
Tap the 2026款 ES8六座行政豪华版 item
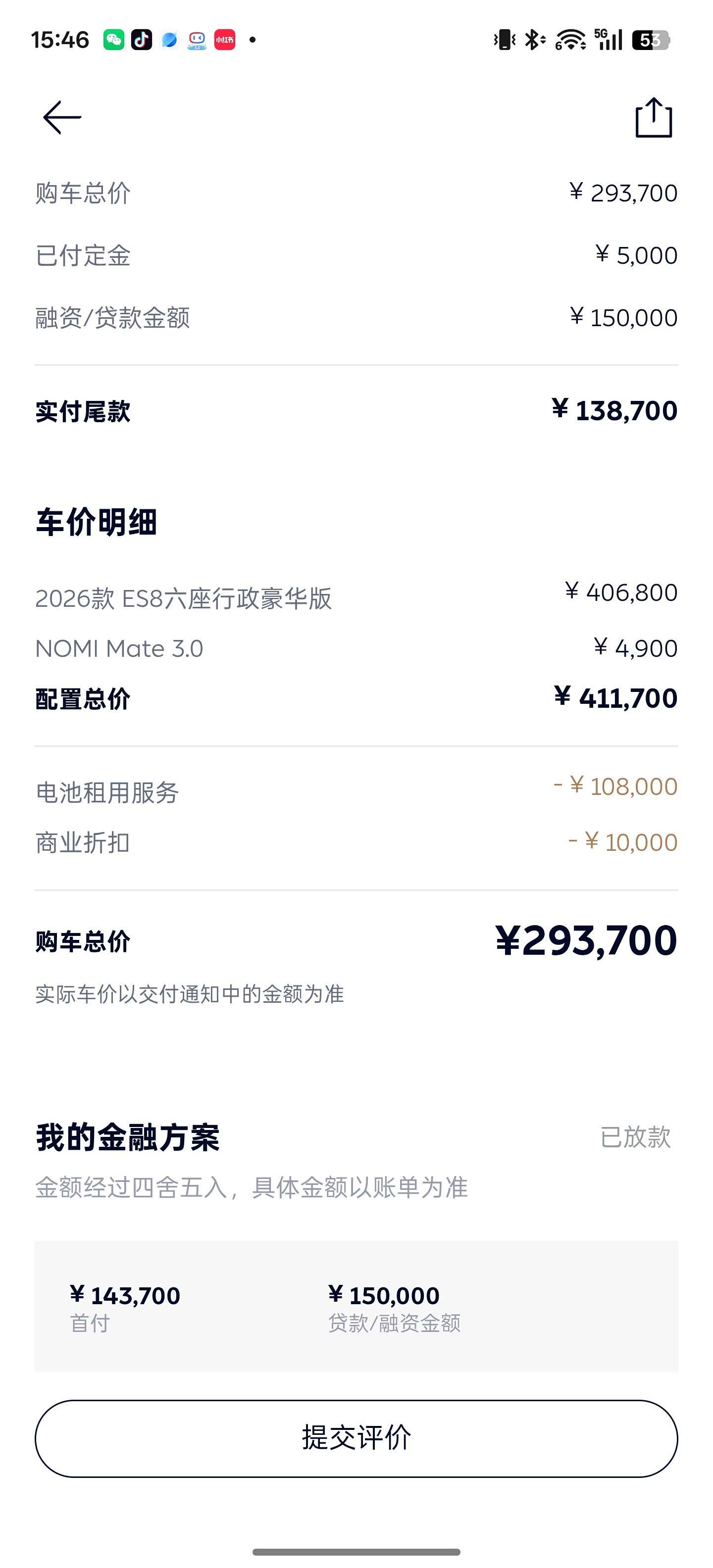click(356, 597)
